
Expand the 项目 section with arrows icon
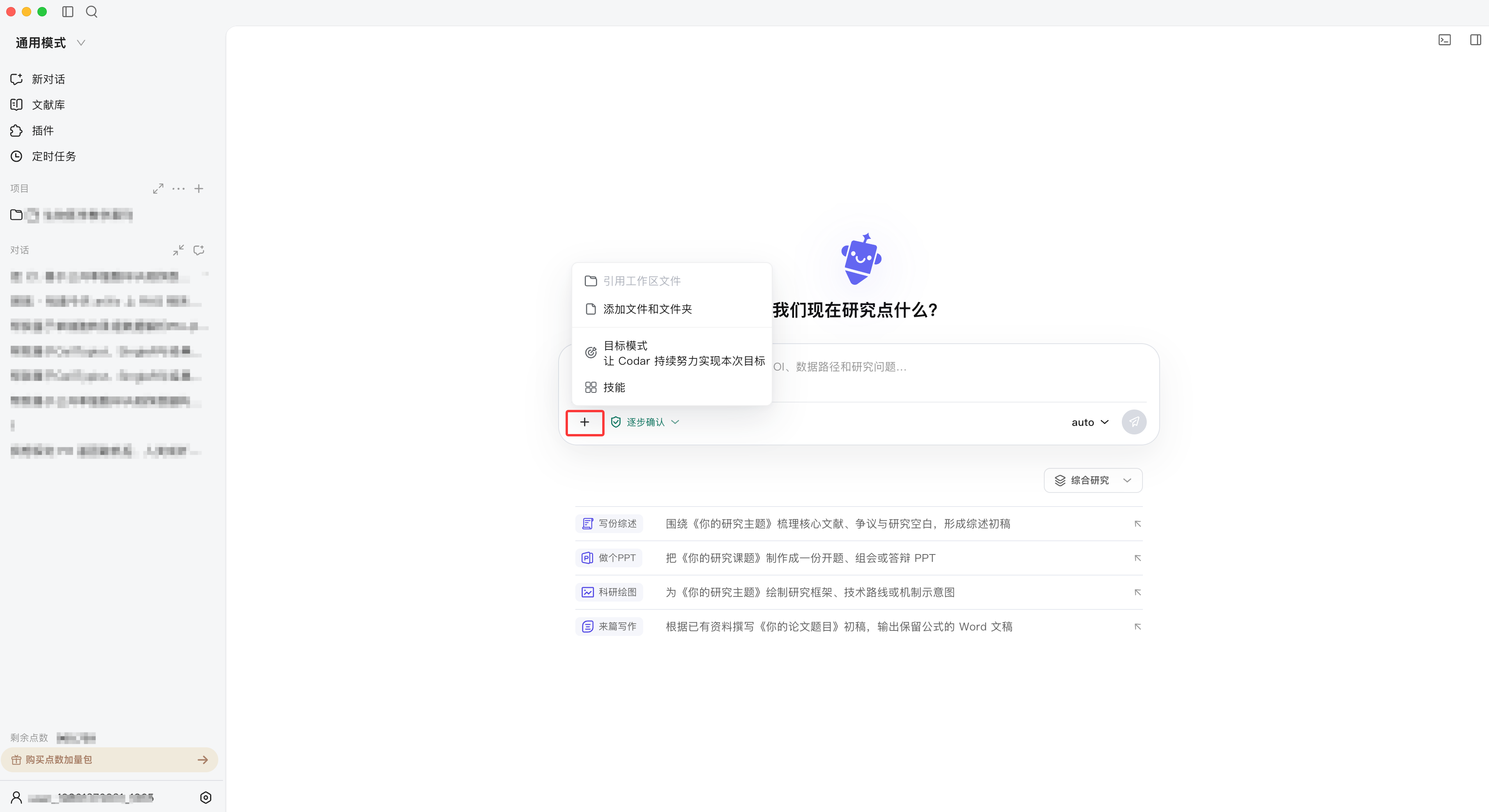click(158, 189)
